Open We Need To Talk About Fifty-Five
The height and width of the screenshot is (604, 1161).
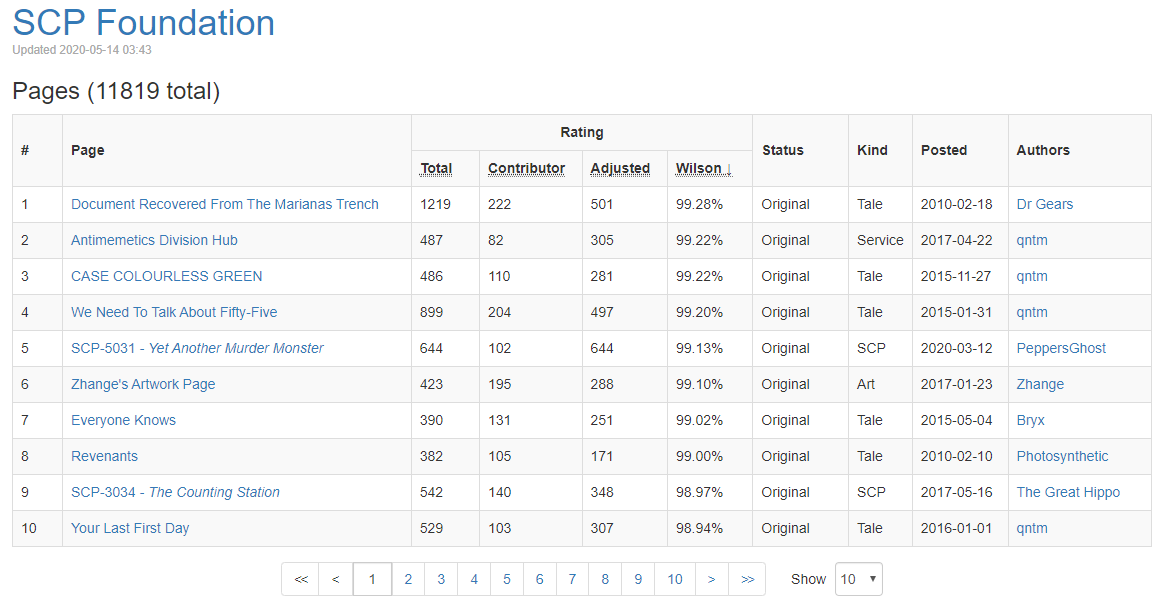pyautogui.click(x=174, y=312)
